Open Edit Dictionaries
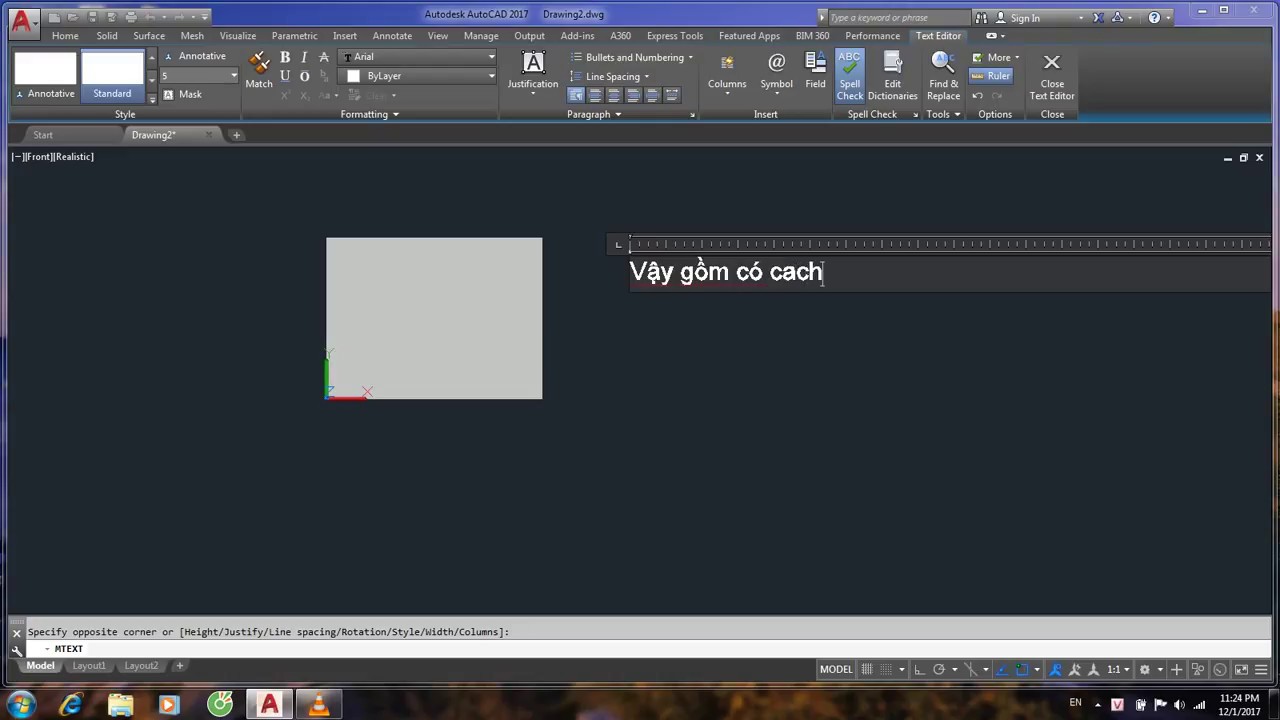The height and width of the screenshot is (720, 1280). 892,75
